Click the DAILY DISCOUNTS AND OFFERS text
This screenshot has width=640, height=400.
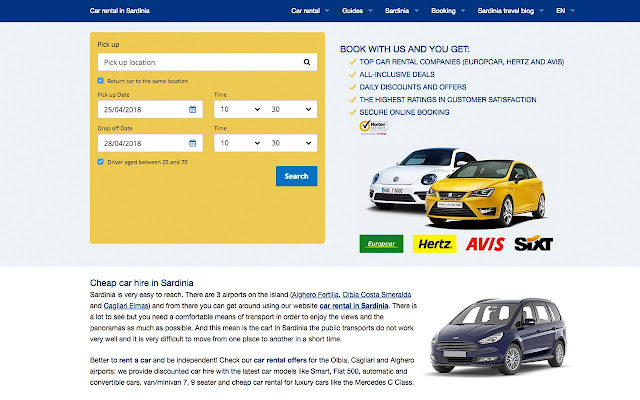(413, 87)
